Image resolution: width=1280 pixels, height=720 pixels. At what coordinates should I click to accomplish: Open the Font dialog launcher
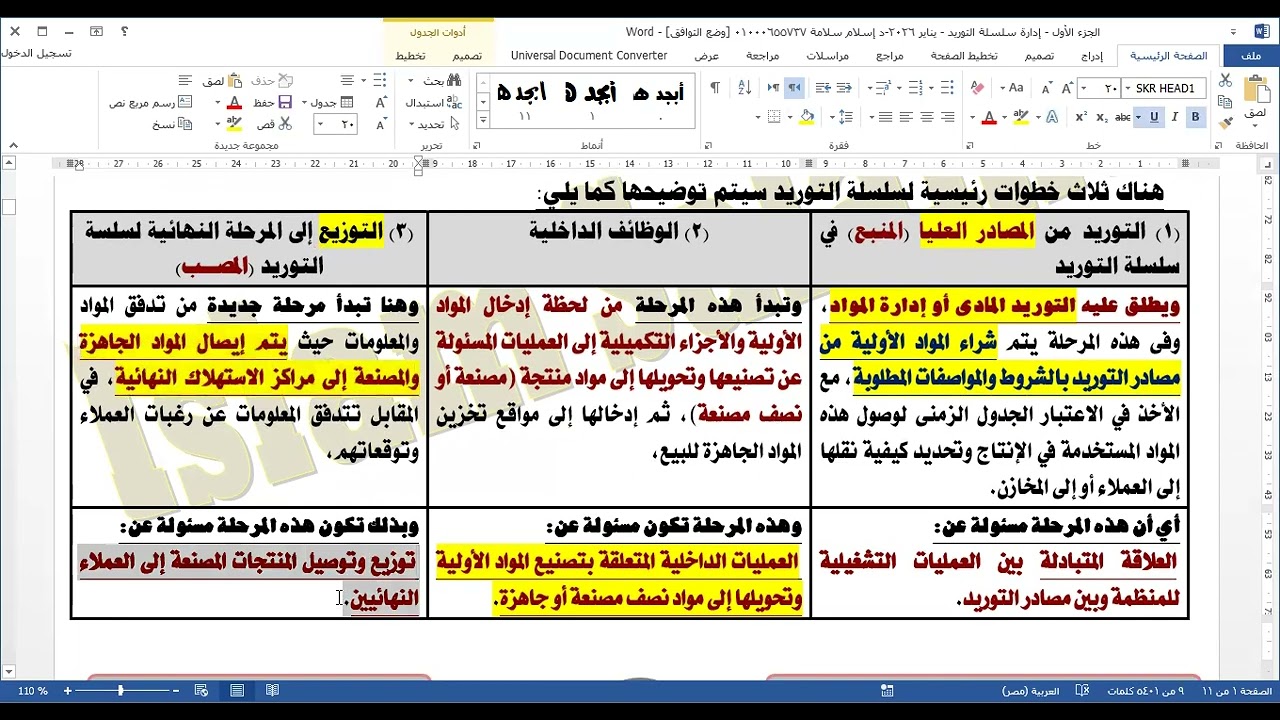click(969, 145)
